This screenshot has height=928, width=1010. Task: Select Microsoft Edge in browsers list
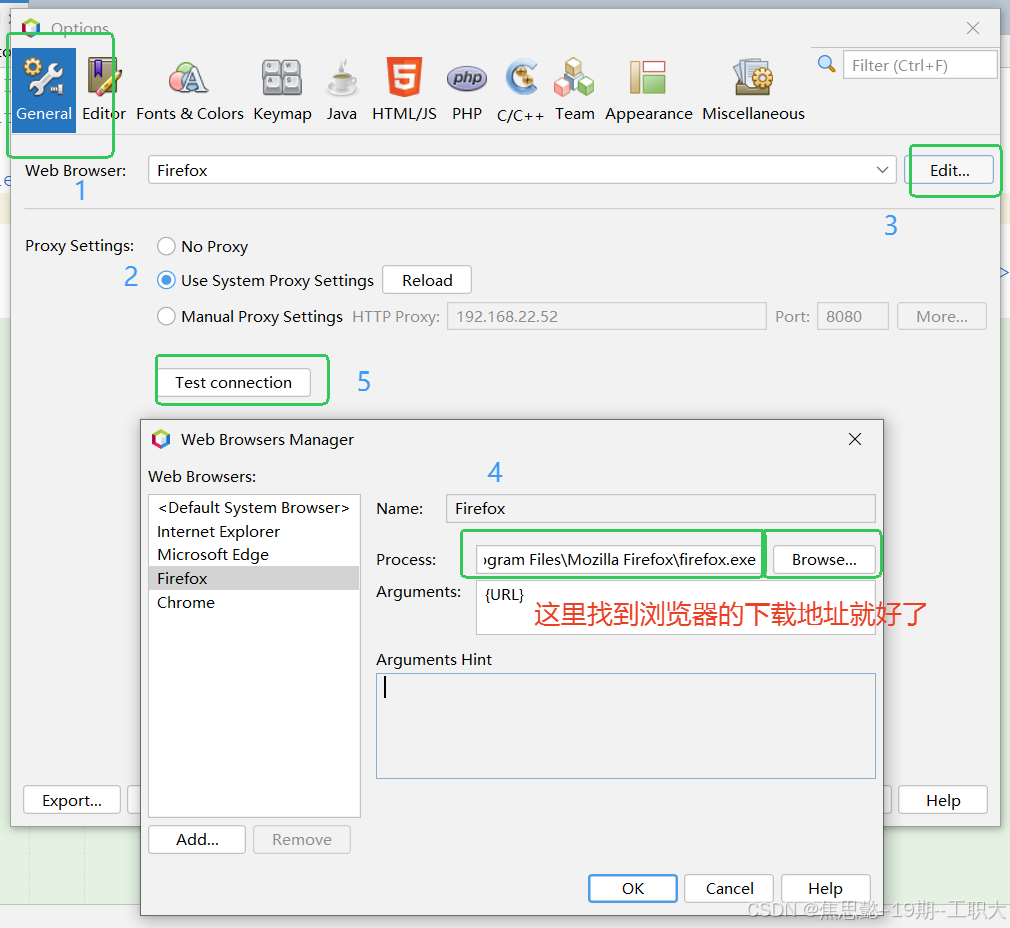coord(254,554)
